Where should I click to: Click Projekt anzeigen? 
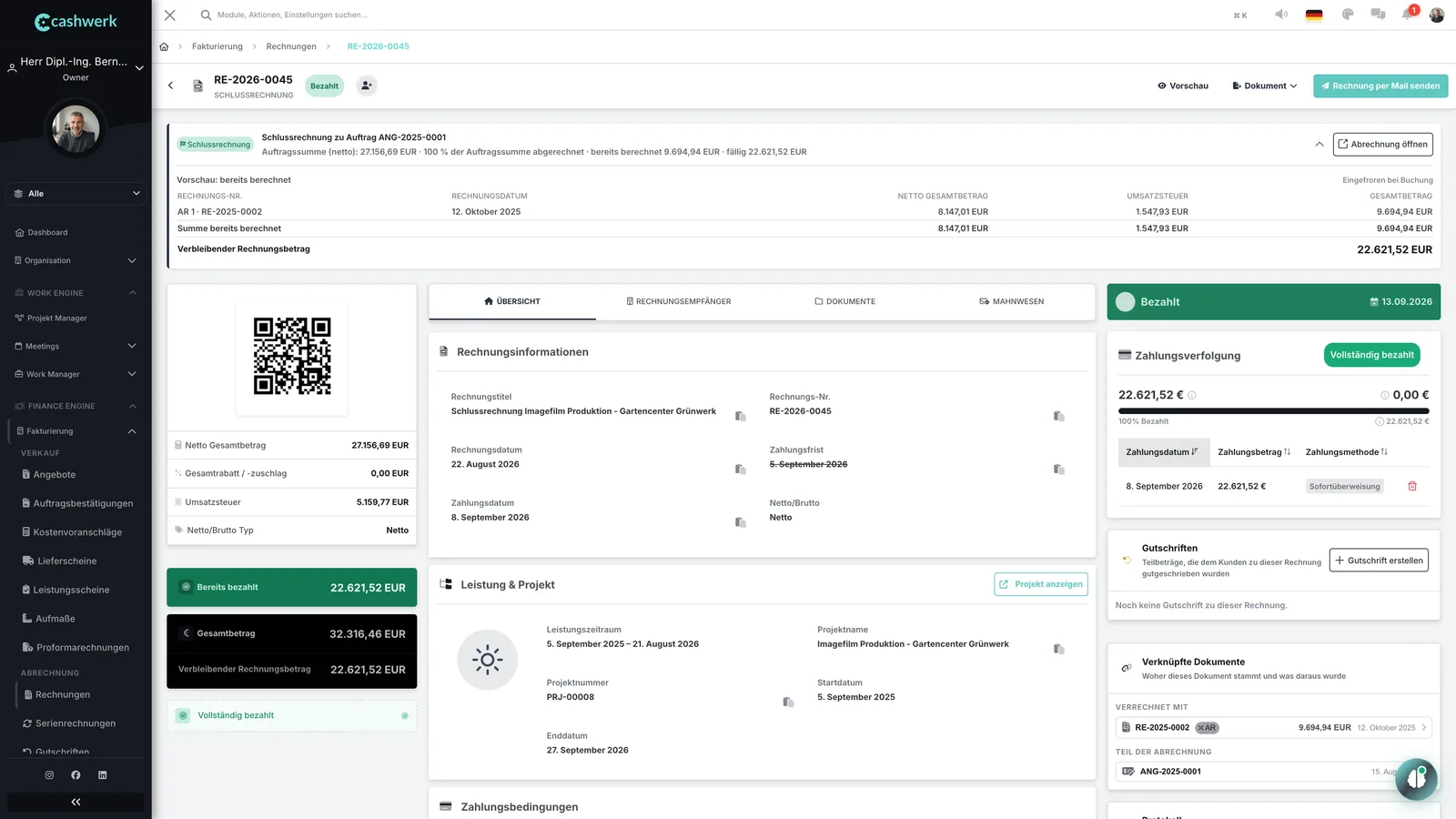(x=1041, y=584)
